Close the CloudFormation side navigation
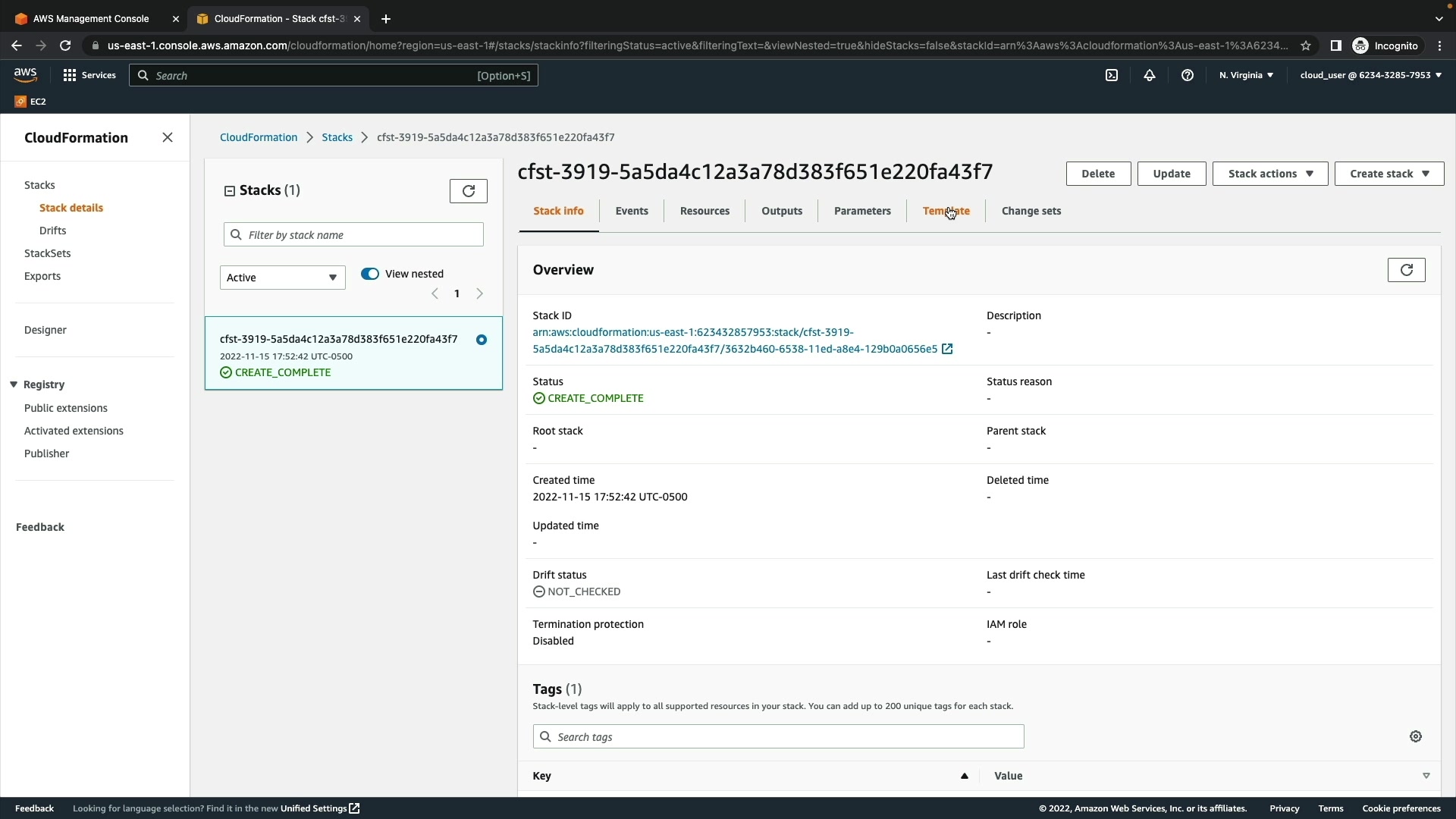This screenshot has width=1456, height=819. click(168, 137)
